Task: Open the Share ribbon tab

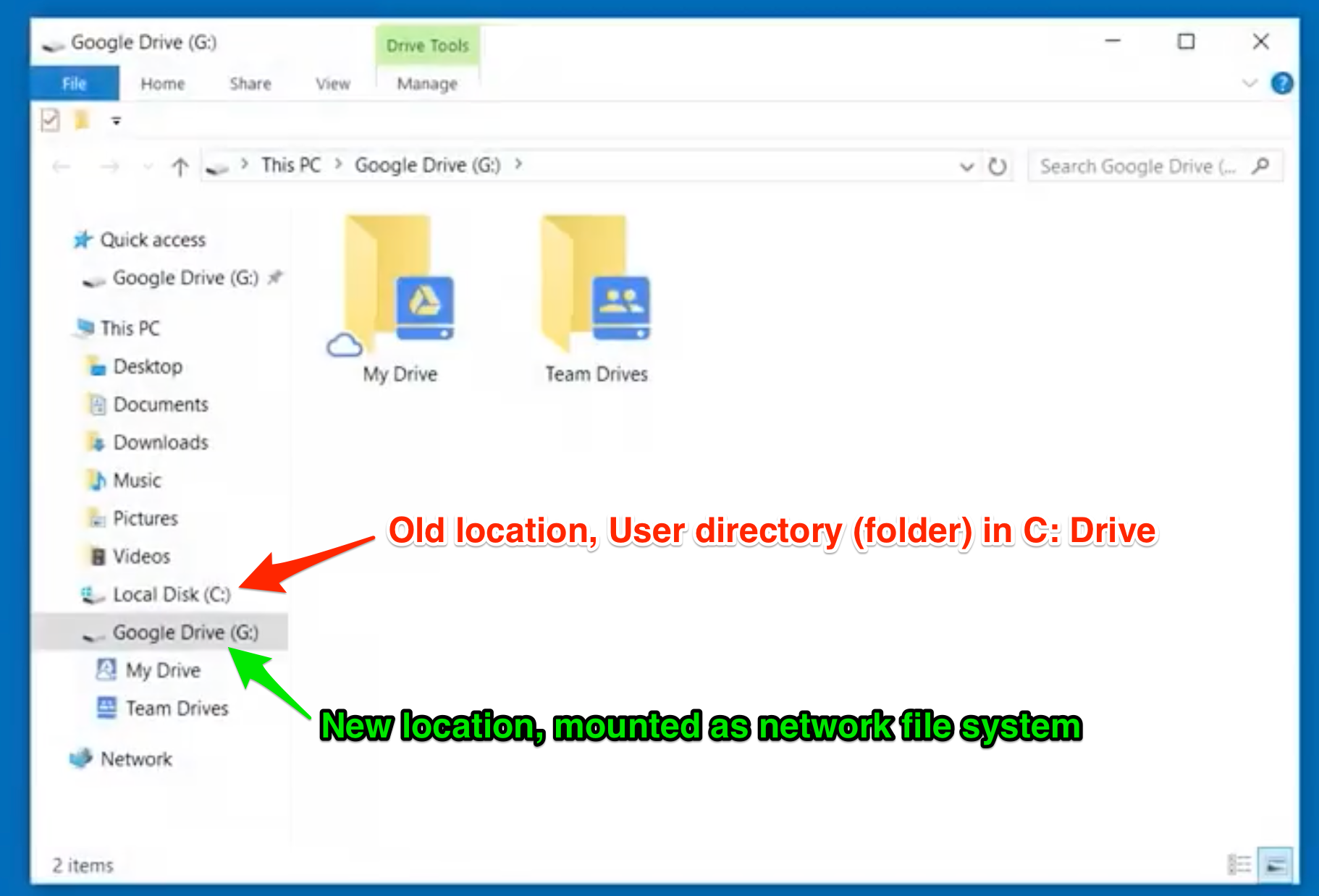Action: (x=250, y=84)
